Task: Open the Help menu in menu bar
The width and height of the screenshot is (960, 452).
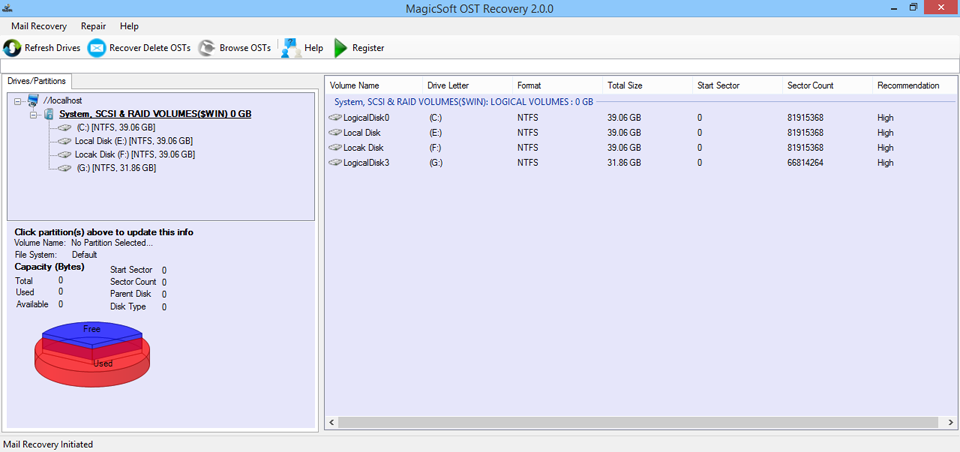Action: (129, 26)
